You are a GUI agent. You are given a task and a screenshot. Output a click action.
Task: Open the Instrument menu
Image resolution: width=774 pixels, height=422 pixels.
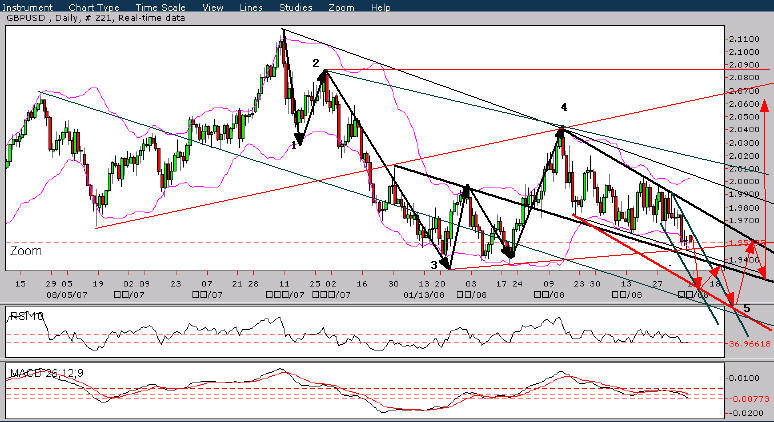(x=28, y=7)
